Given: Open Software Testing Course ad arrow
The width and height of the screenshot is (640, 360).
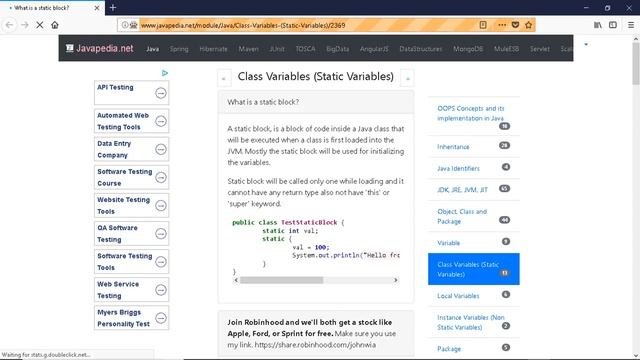Looking at the screenshot, I should tap(161, 178).
